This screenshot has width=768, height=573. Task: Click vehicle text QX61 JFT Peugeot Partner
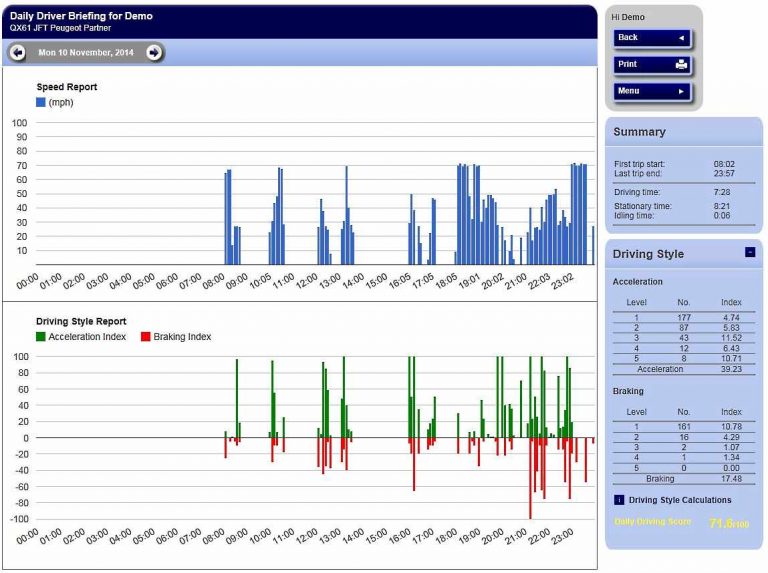point(60,28)
